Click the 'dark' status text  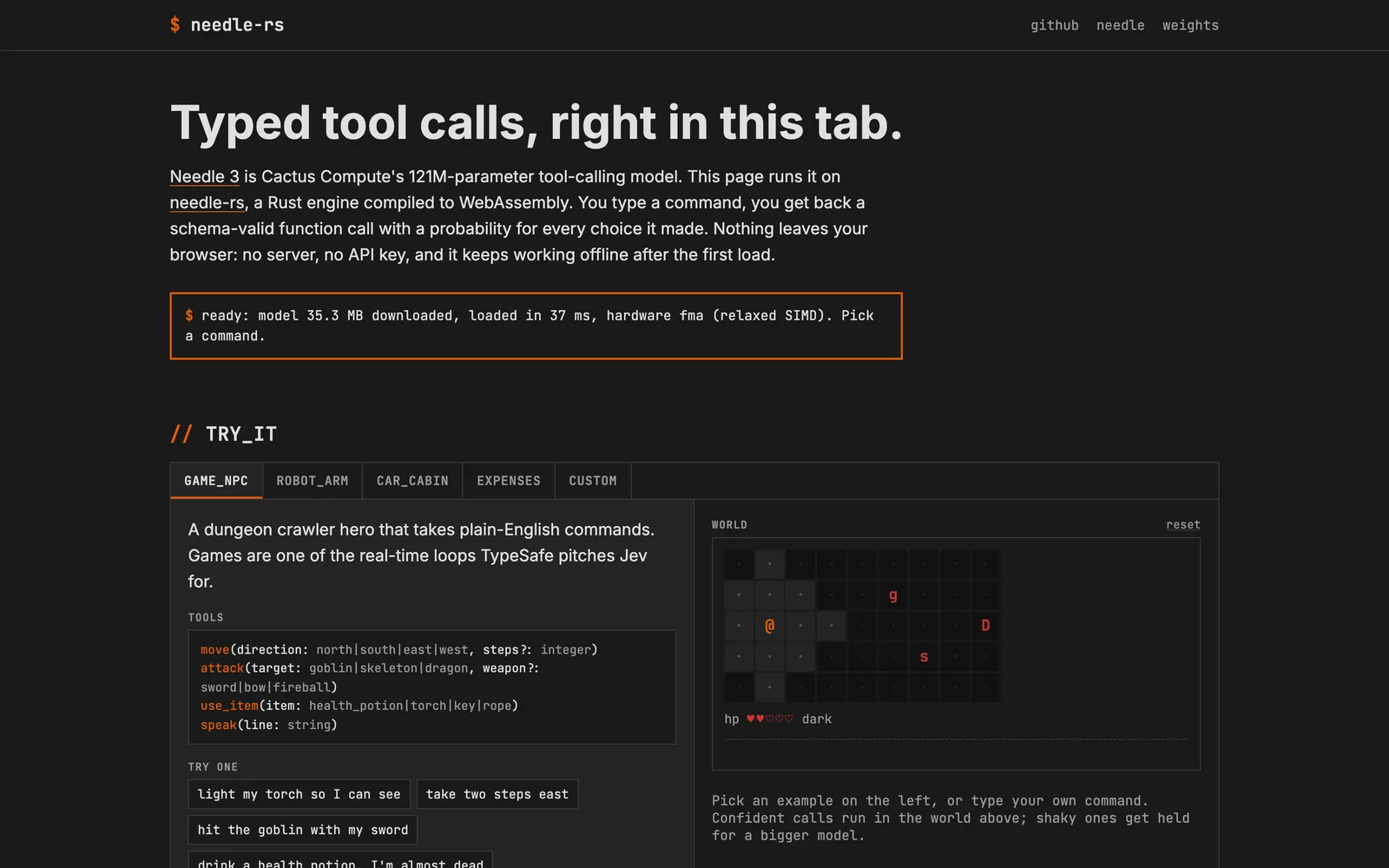[817, 719]
